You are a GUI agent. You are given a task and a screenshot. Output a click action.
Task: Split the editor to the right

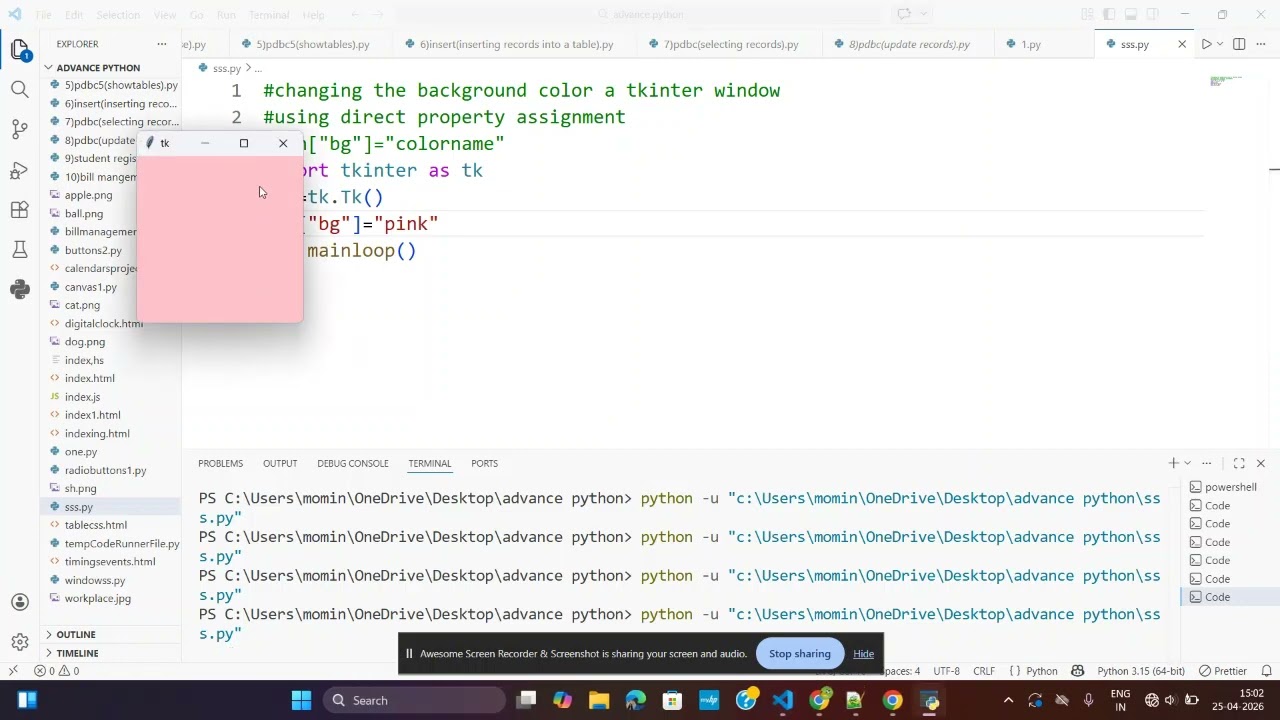1239,44
